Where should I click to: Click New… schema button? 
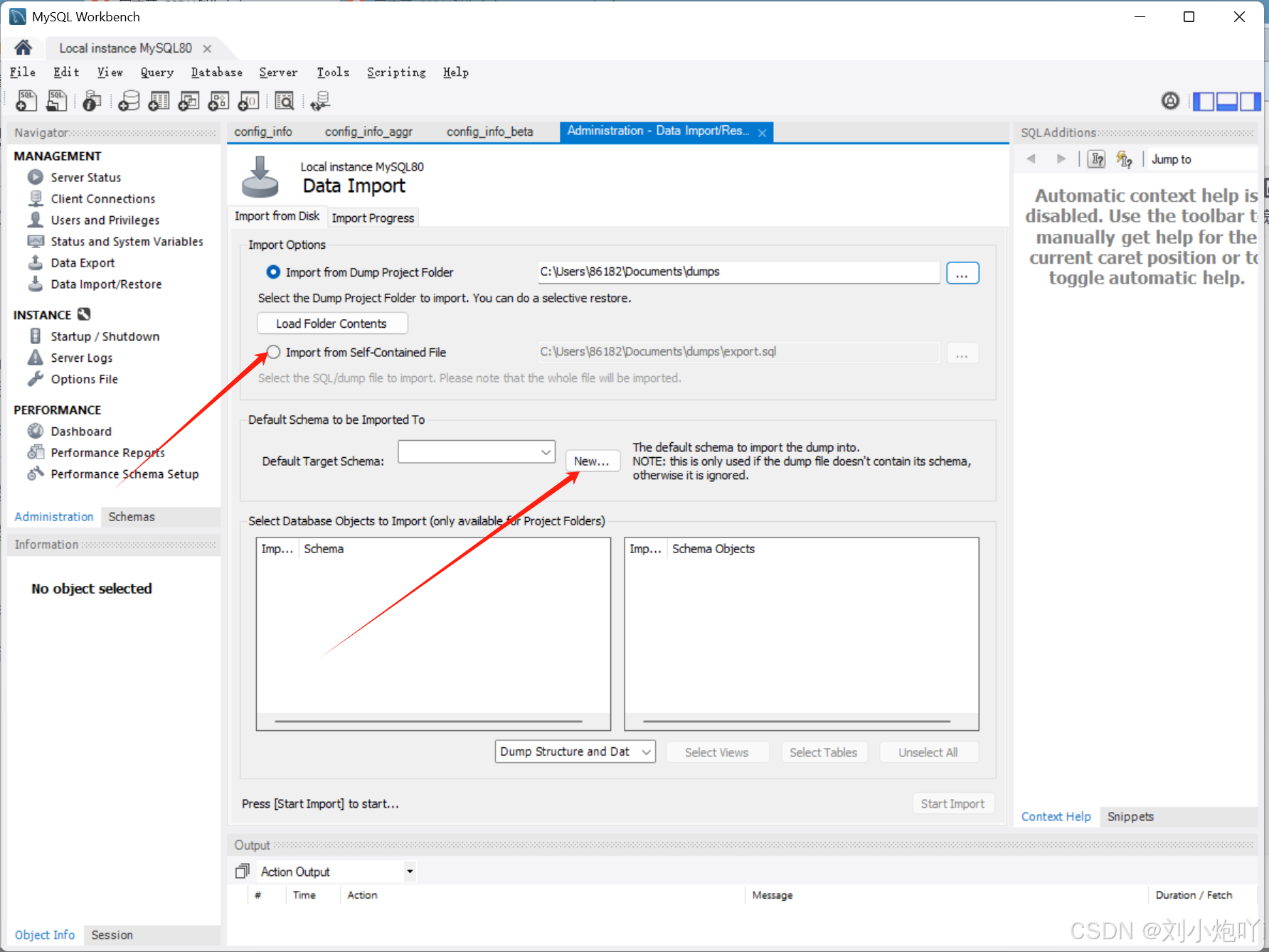click(592, 461)
